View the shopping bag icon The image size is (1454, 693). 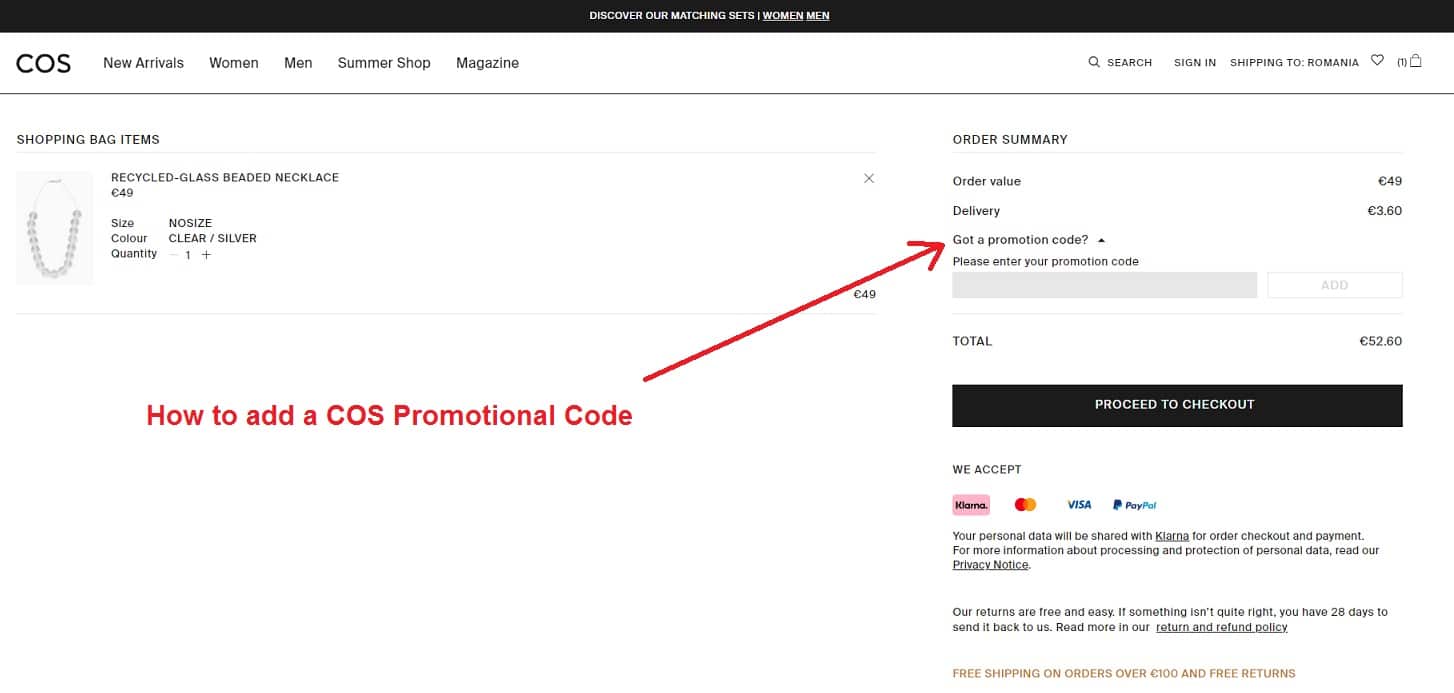1415,61
